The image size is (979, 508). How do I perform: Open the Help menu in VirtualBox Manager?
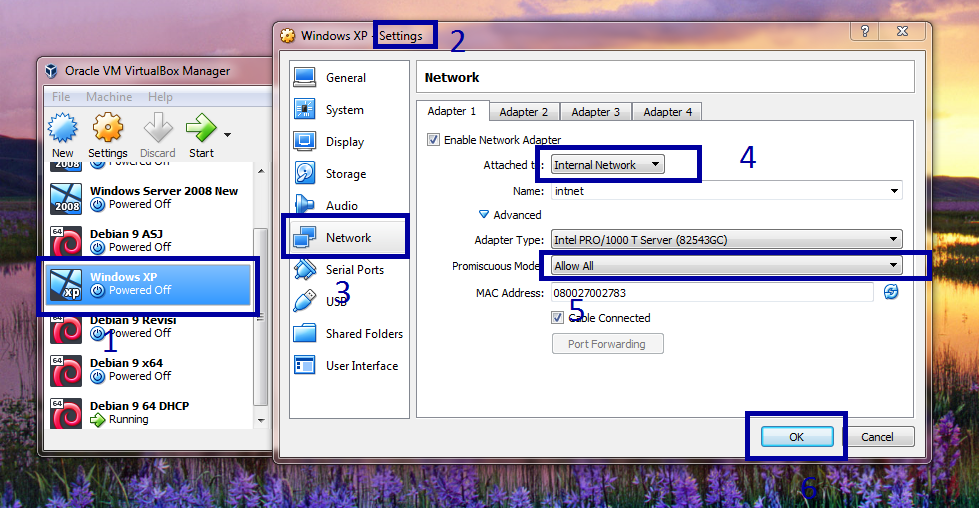pos(160,97)
